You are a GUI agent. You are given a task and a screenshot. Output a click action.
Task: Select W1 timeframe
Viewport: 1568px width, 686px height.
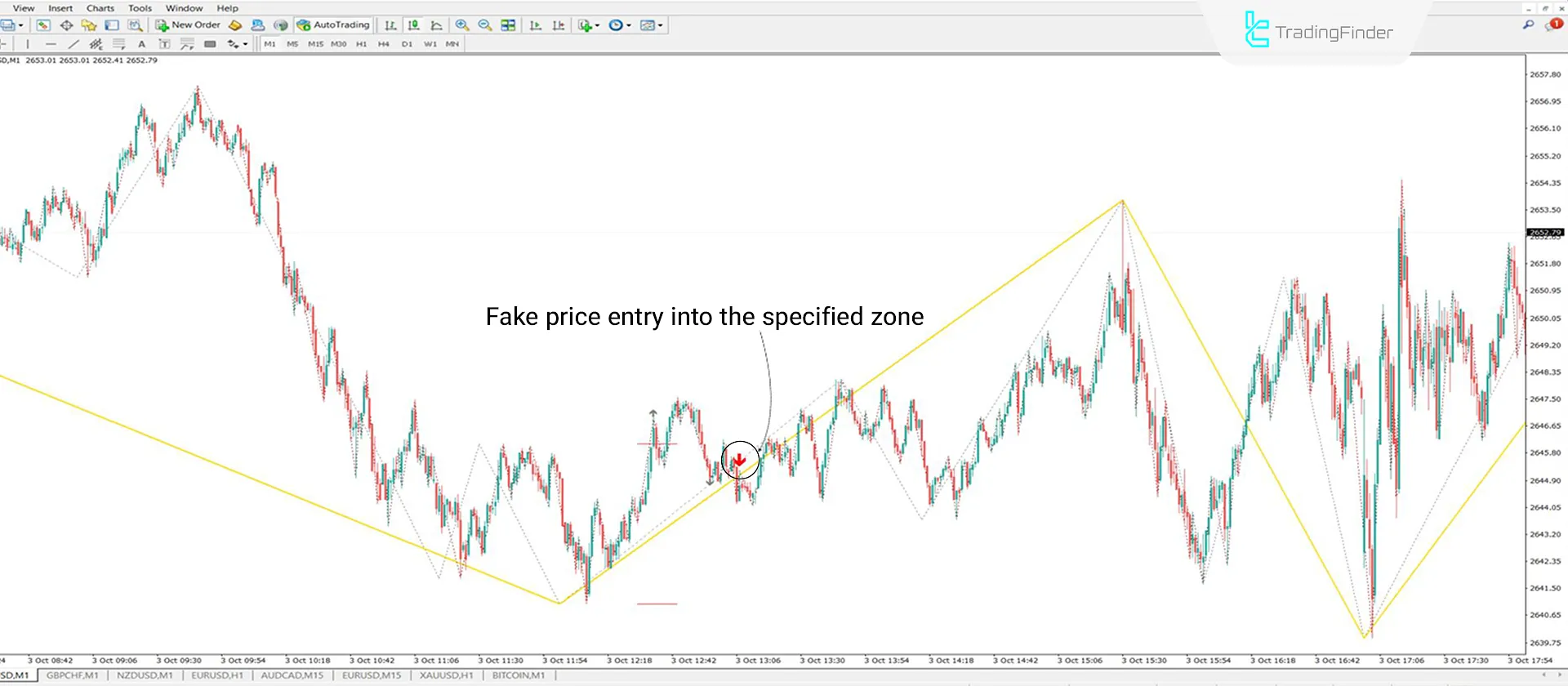click(430, 44)
